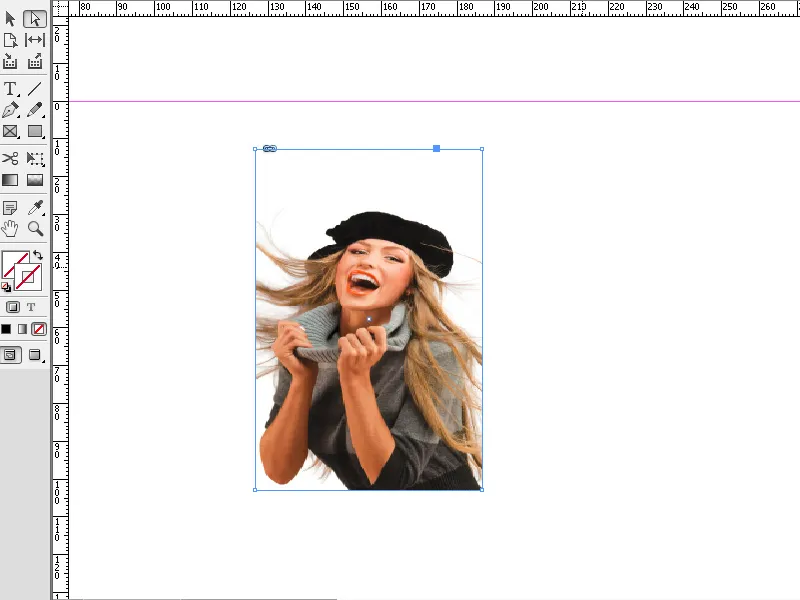Select the Rectangle Frame tool
The height and width of the screenshot is (600, 800).
point(10,131)
